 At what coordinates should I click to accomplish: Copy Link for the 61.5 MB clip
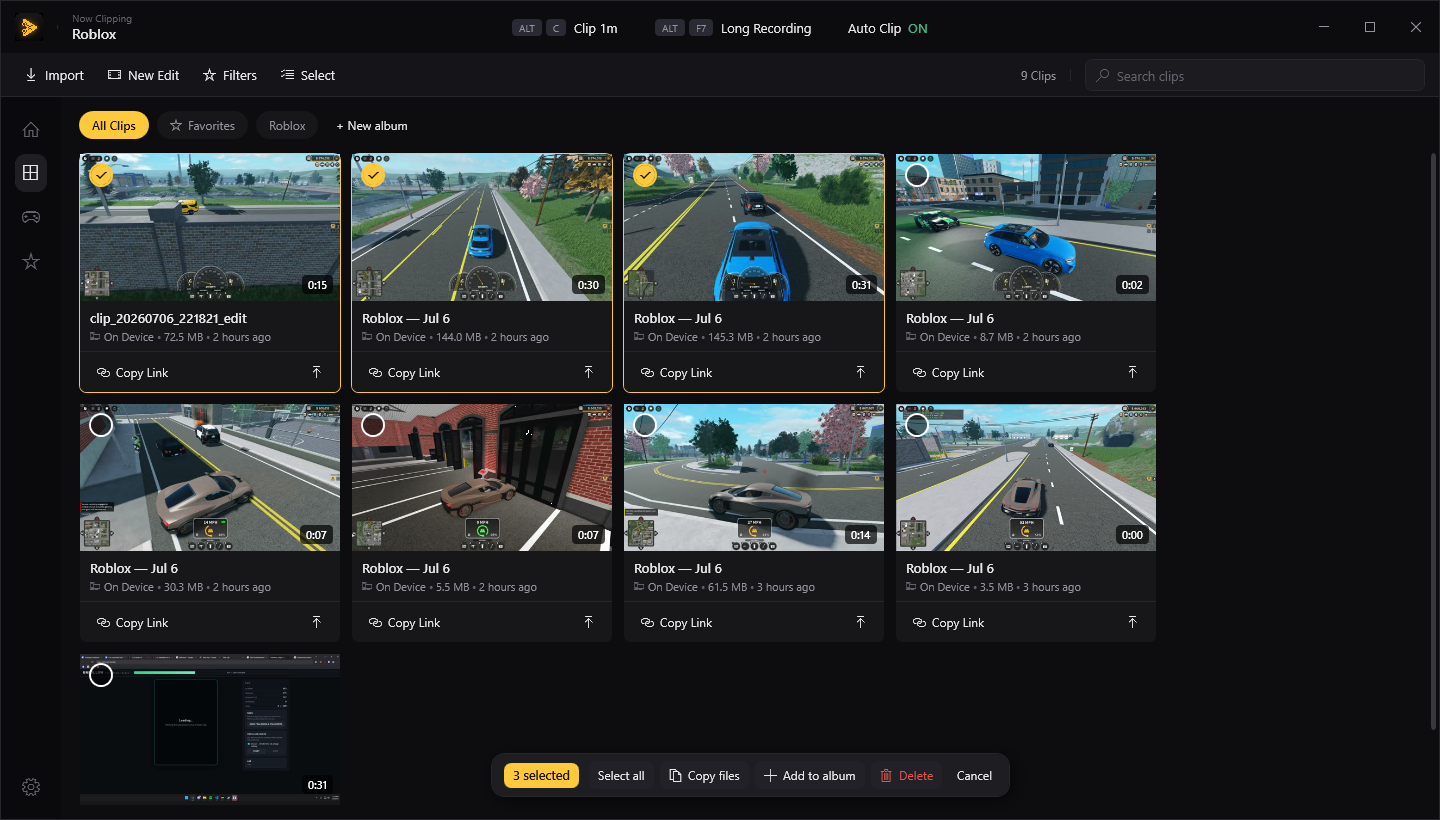[676, 622]
